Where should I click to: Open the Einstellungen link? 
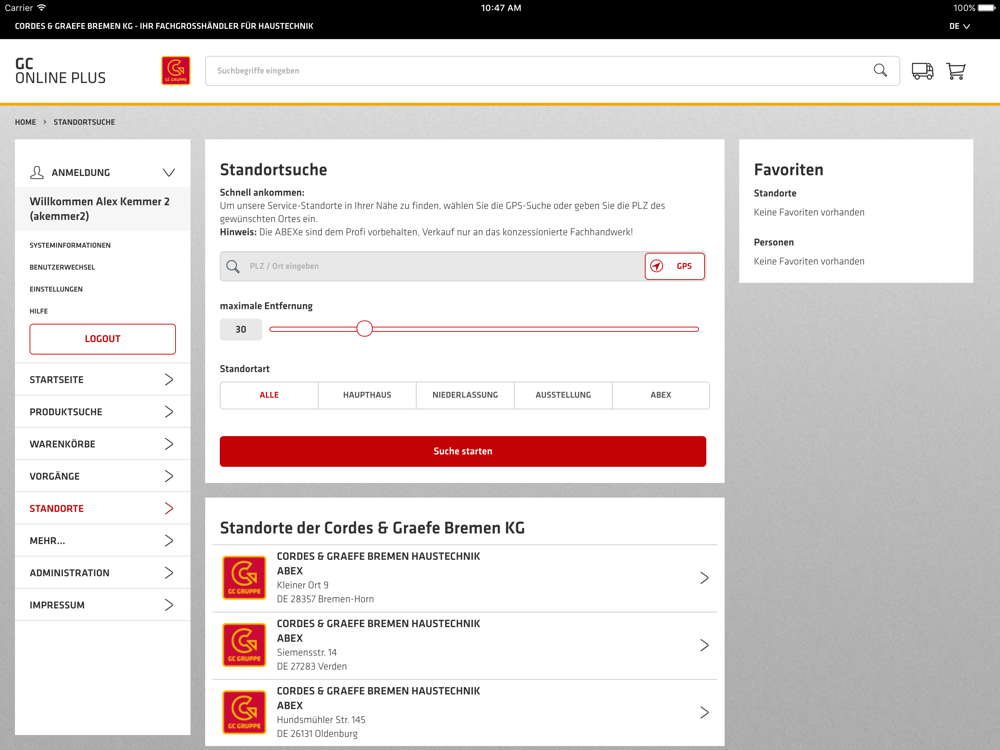[56, 290]
